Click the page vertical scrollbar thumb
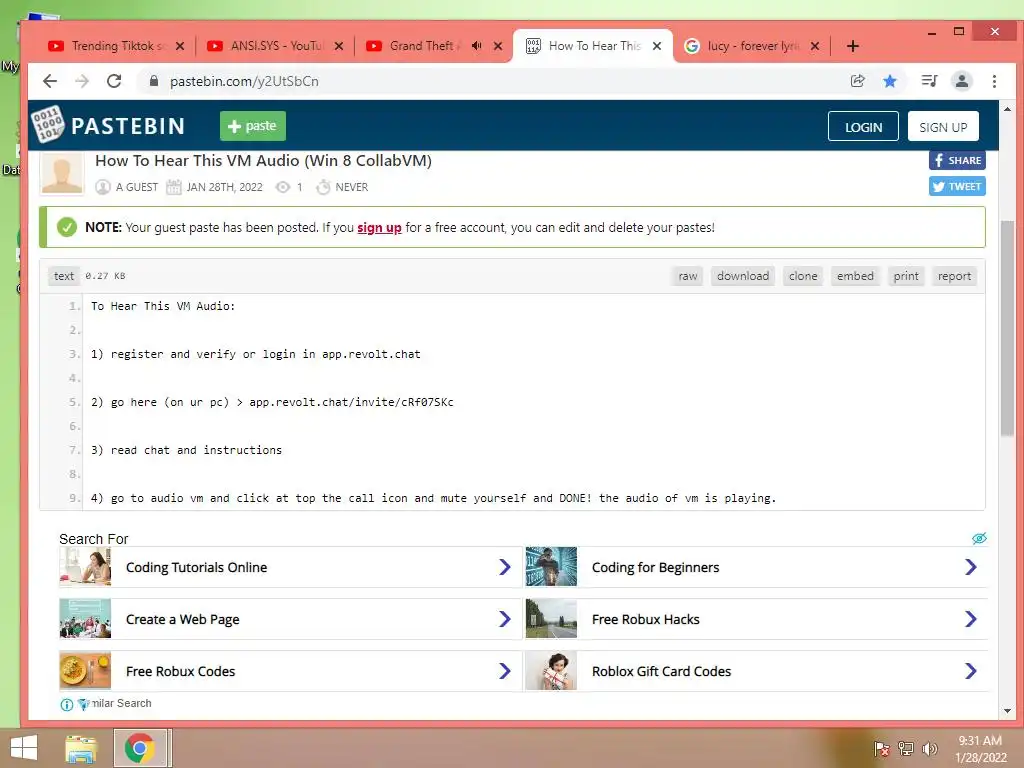This screenshot has width=1024, height=768. click(1007, 328)
